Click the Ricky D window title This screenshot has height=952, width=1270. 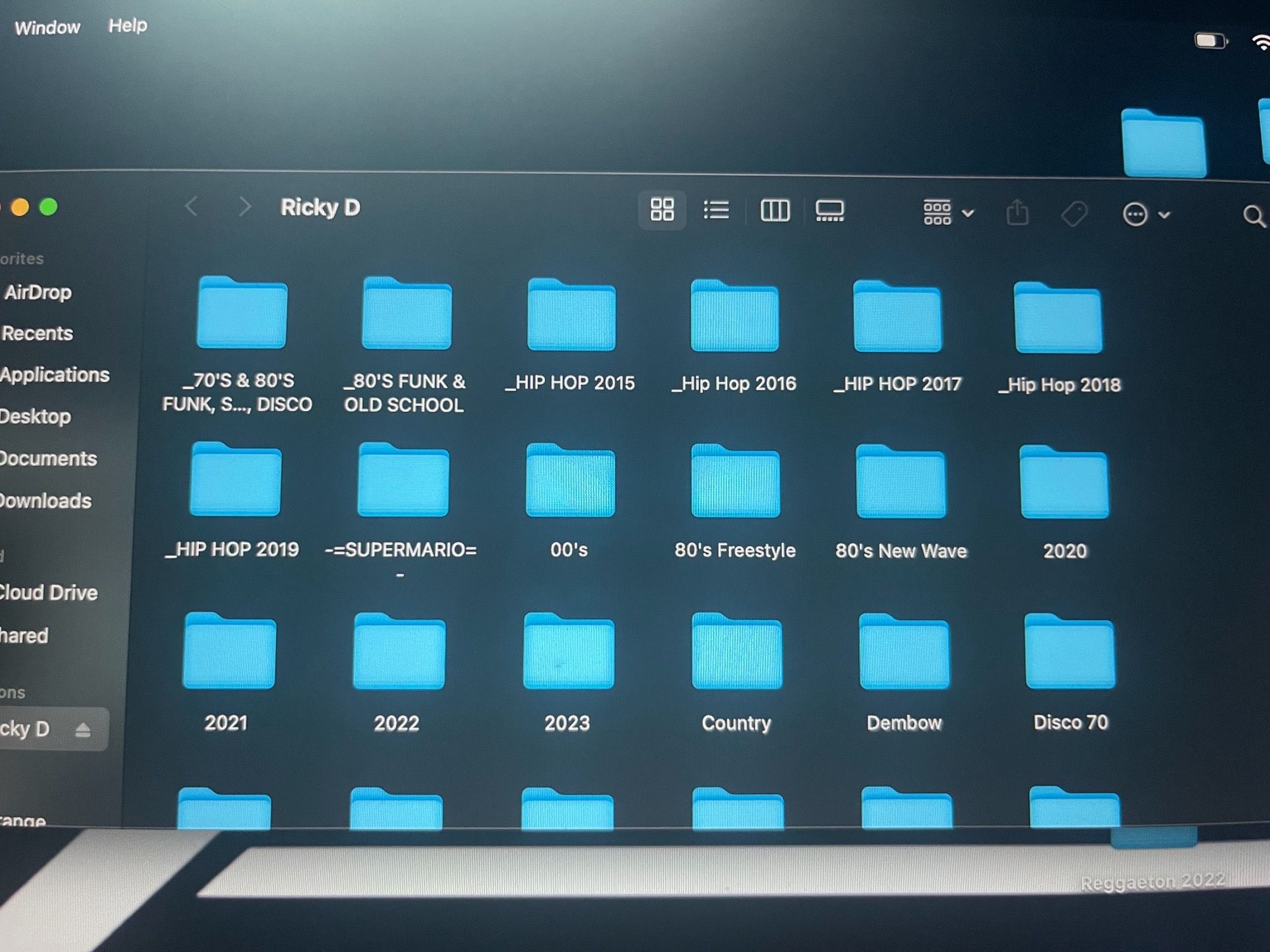point(320,208)
